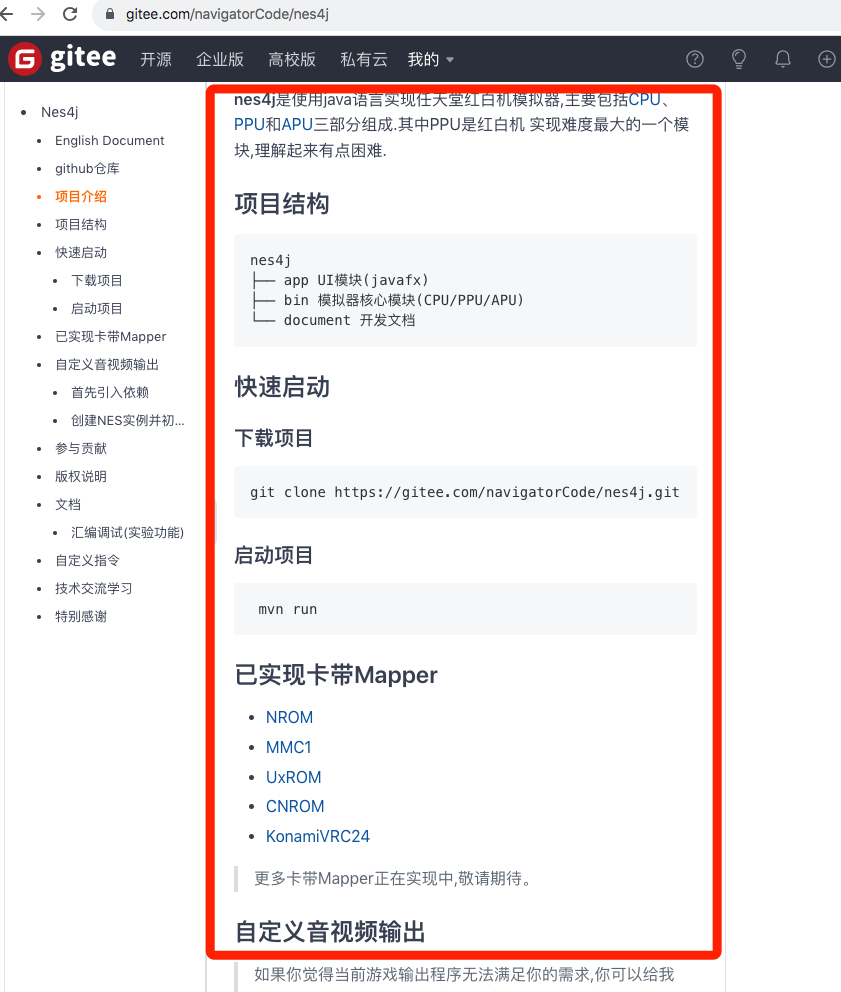Screen dimensions: 841x992
Task: Select 自定义指令 in the outline
Action: point(87,561)
